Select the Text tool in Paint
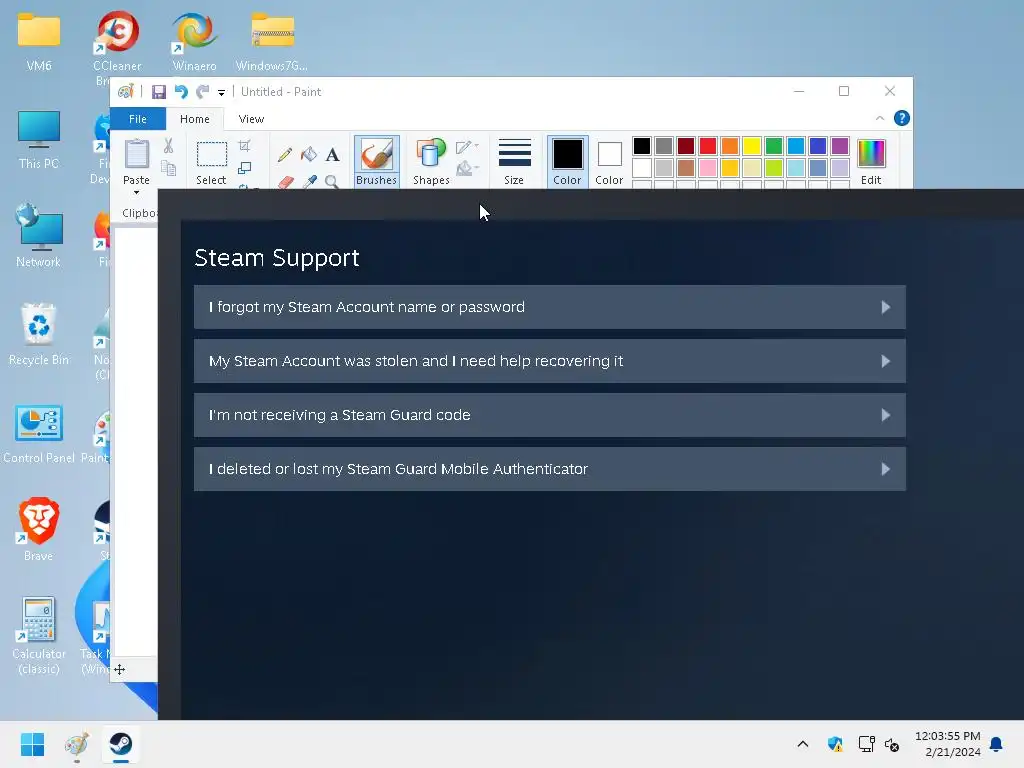This screenshot has width=1024, height=768. (x=332, y=155)
